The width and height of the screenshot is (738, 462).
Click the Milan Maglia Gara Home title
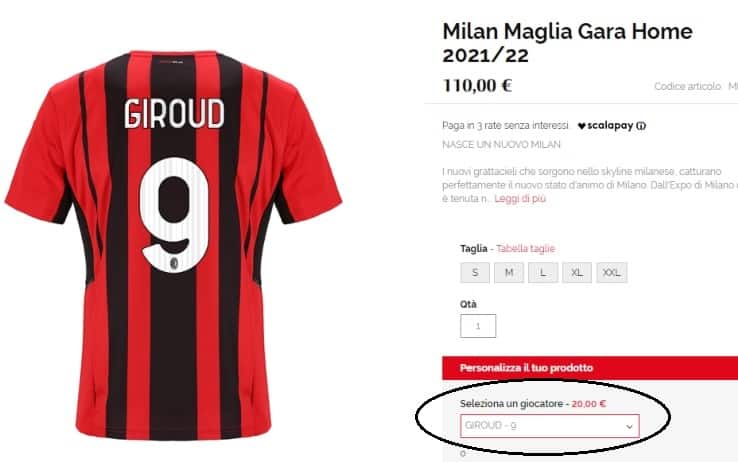pos(567,43)
